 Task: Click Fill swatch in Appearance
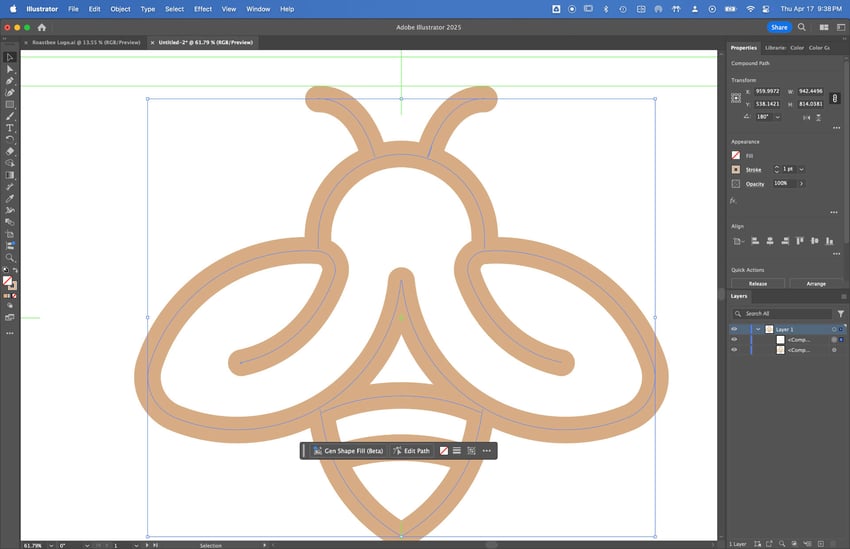736,156
